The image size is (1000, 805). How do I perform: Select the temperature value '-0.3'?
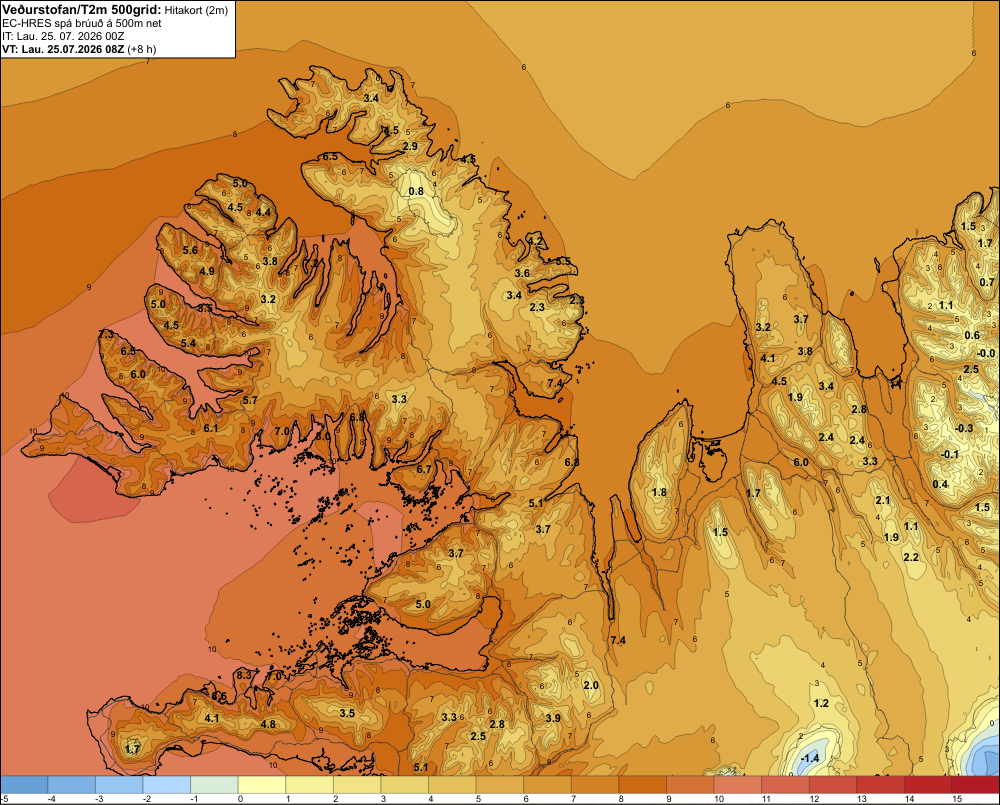tap(964, 428)
